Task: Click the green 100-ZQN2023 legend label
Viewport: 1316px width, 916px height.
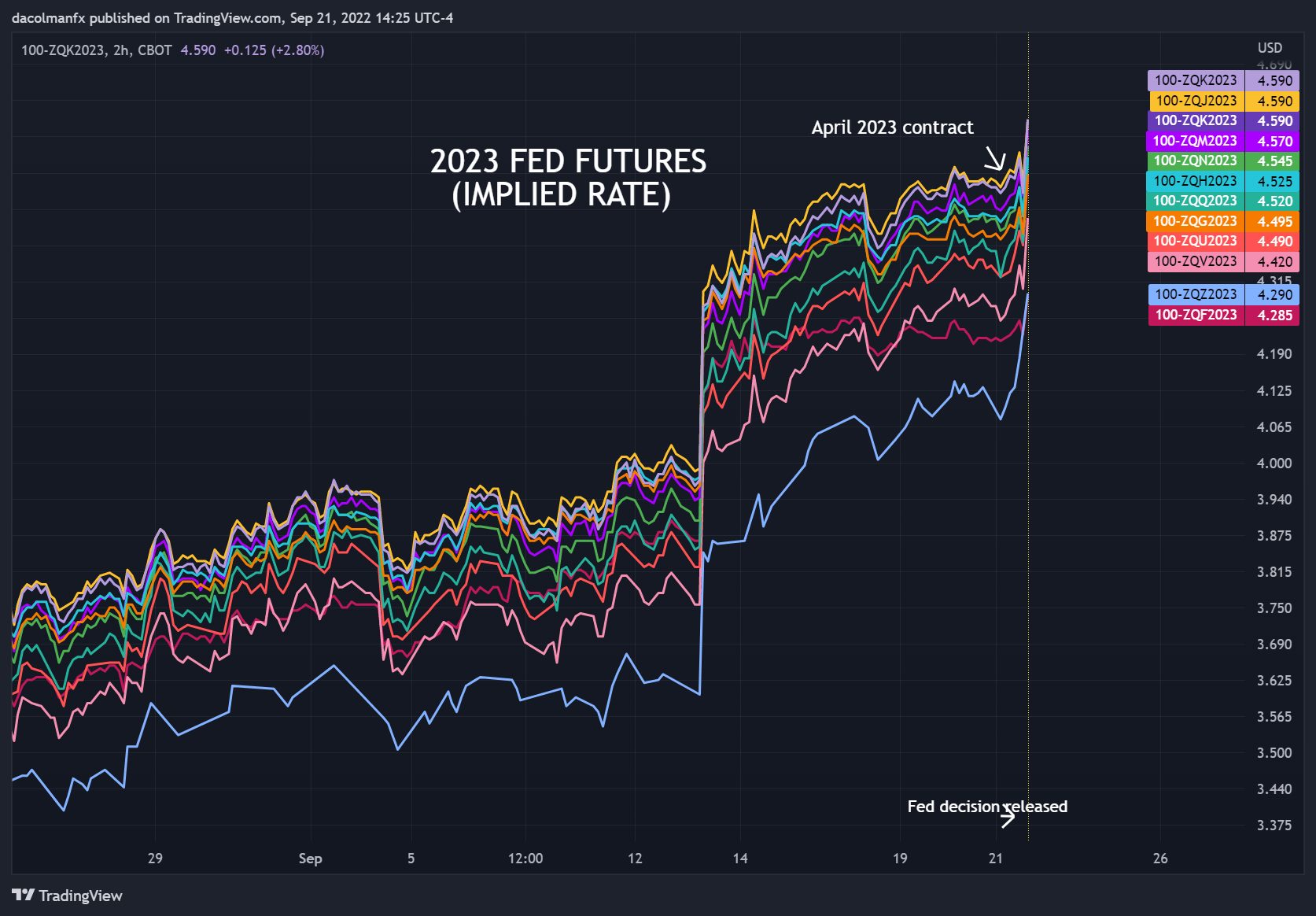Action: 1195,161
